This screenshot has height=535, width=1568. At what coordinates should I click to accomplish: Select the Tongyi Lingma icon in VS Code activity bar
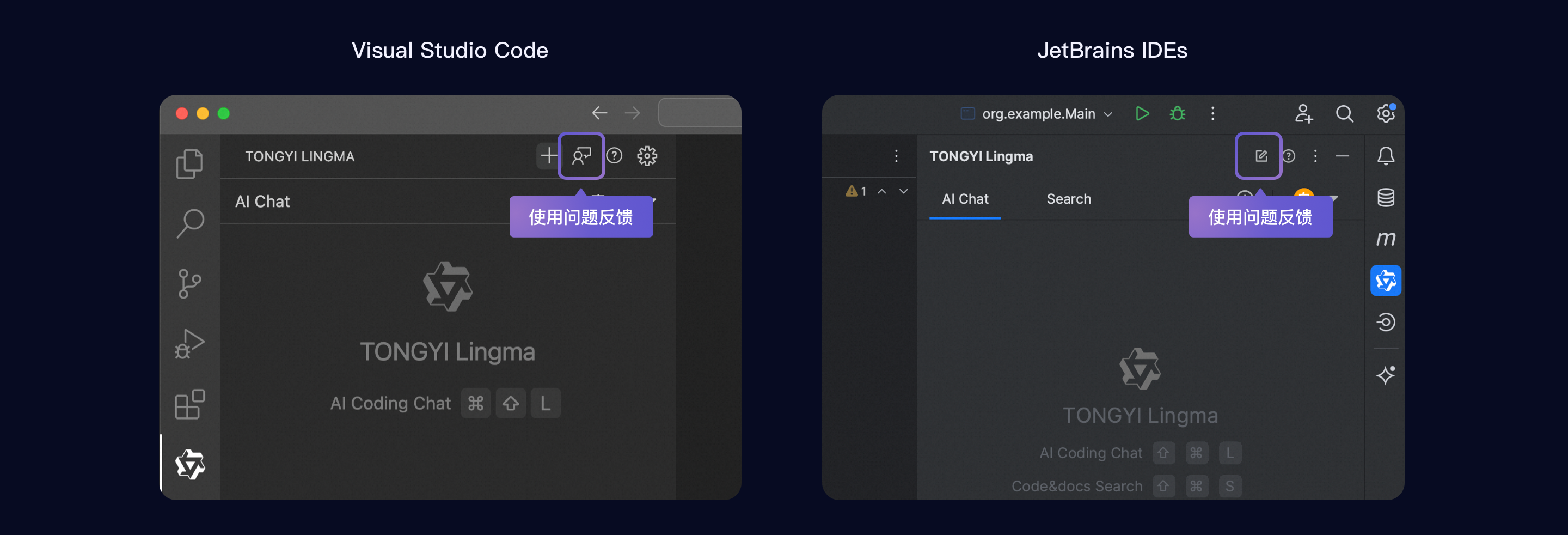[190, 464]
